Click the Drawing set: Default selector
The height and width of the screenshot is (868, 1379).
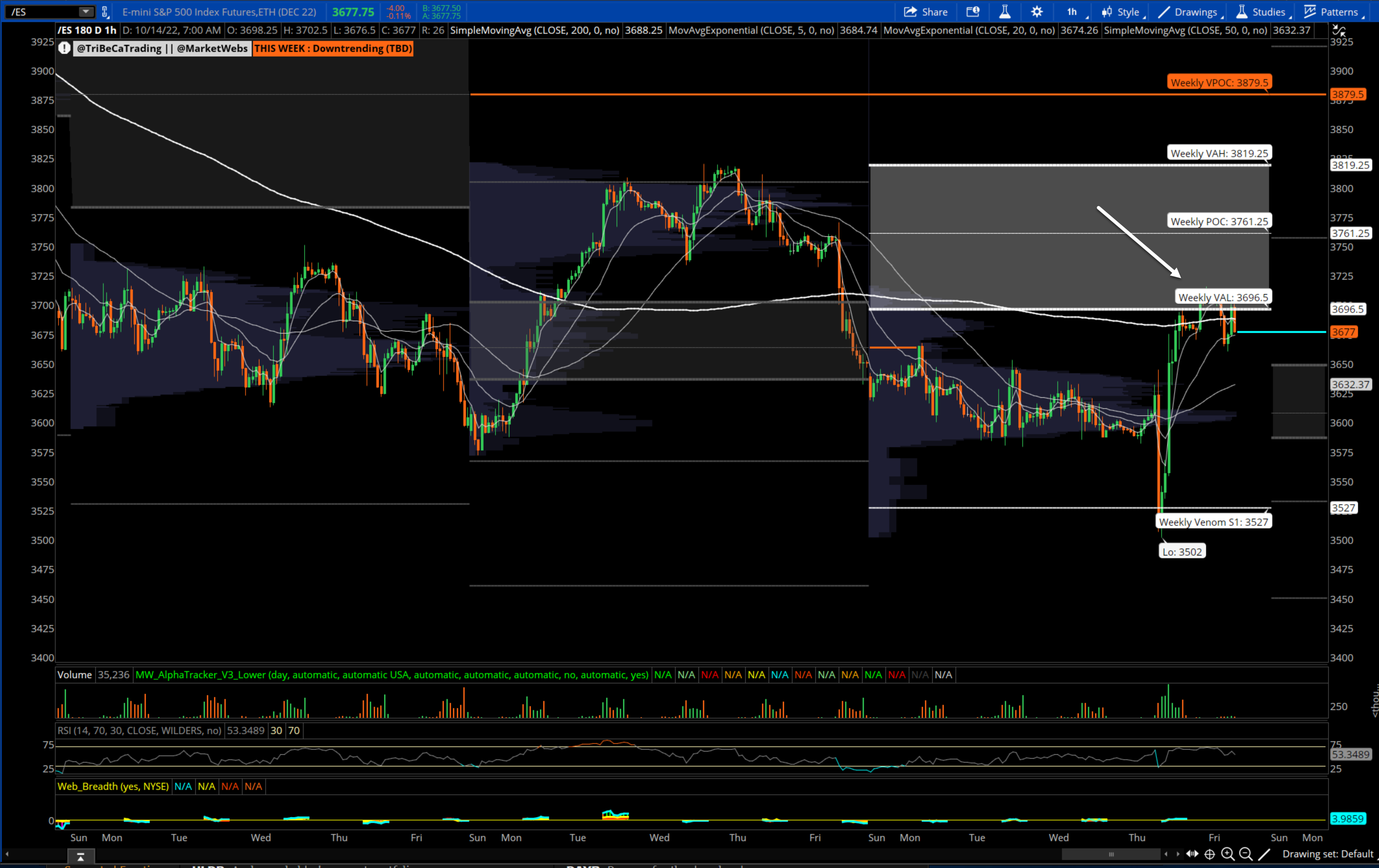[1327, 854]
